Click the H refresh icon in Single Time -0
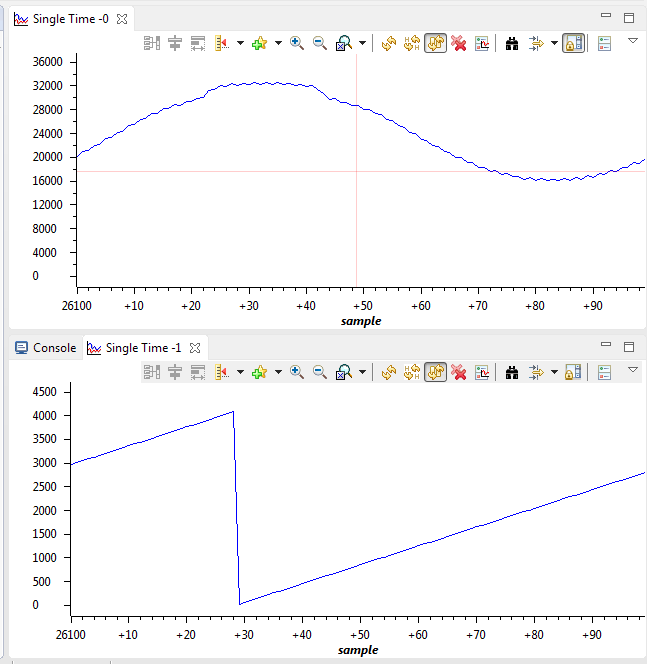This screenshot has height=664, width=647. [412, 43]
